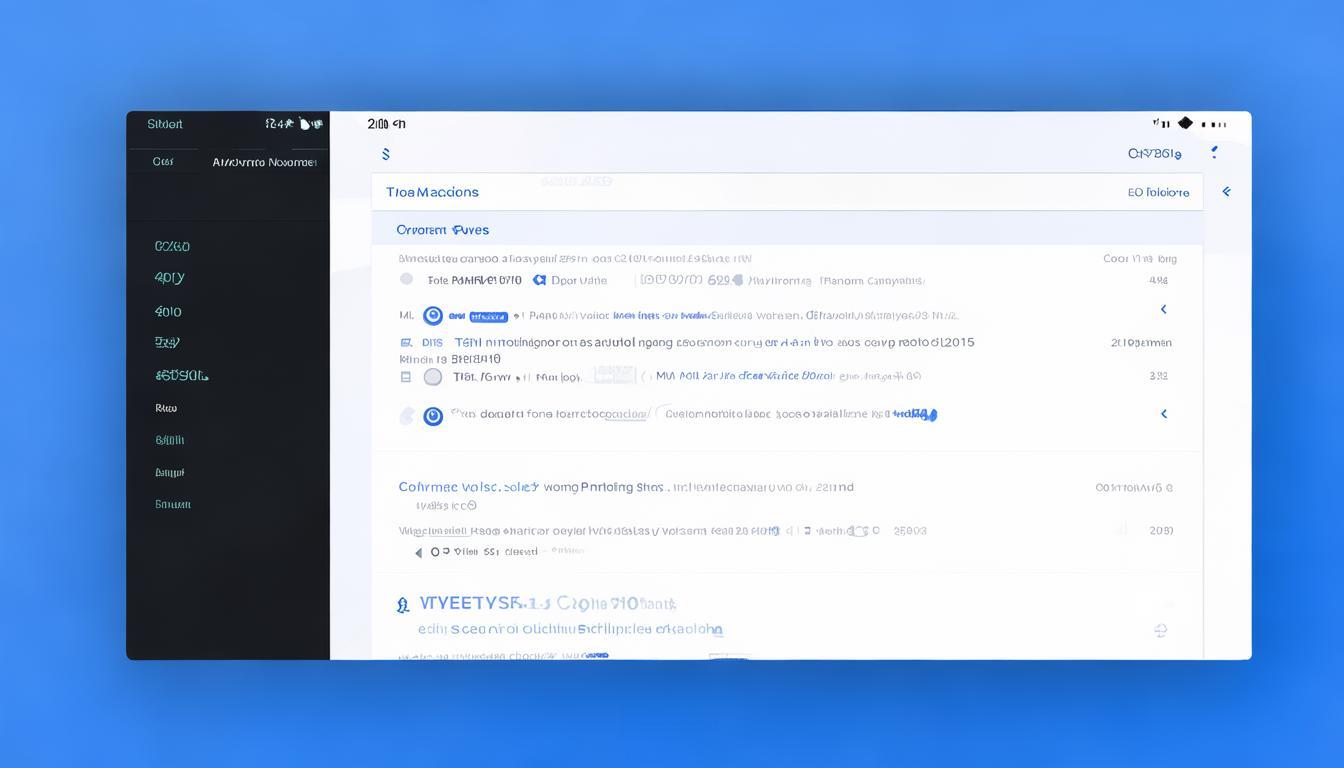Screen dimensions: 1344x768
Task: Expand the domarti fone row chevron at right
Action: point(1163,414)
